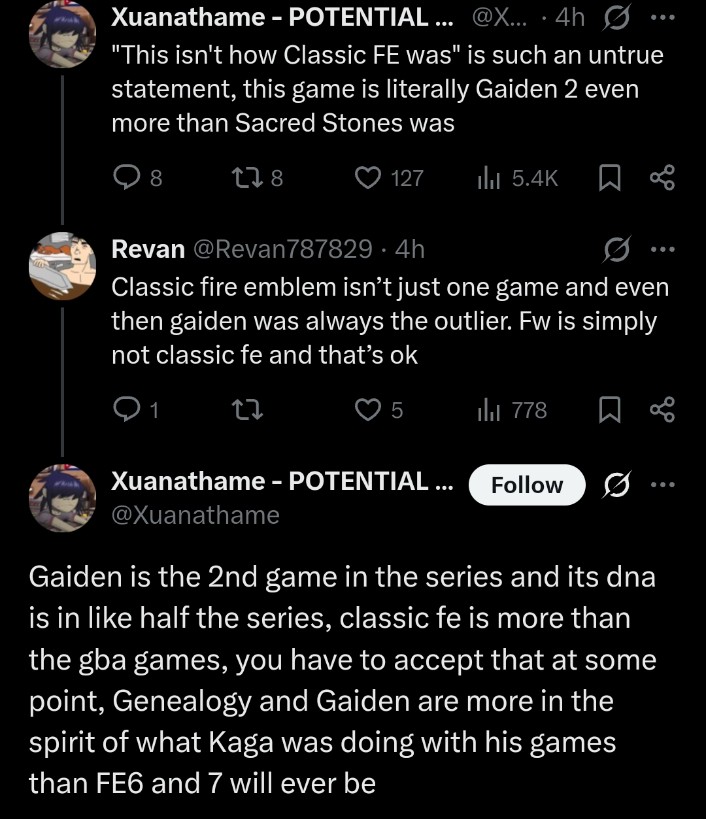The image size is (706, 819).
Task: View analytics showing 5.4K views
Action: click(x=517, y=178)
